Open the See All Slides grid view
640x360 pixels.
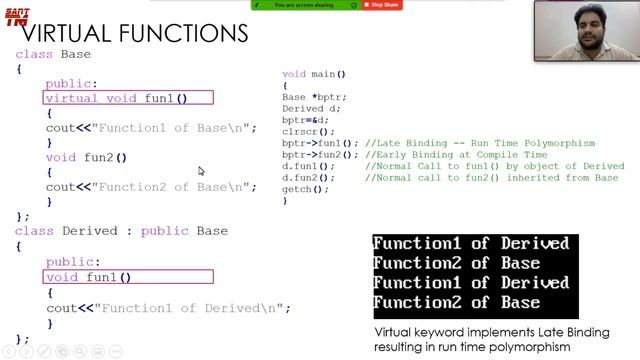point(62,351)
